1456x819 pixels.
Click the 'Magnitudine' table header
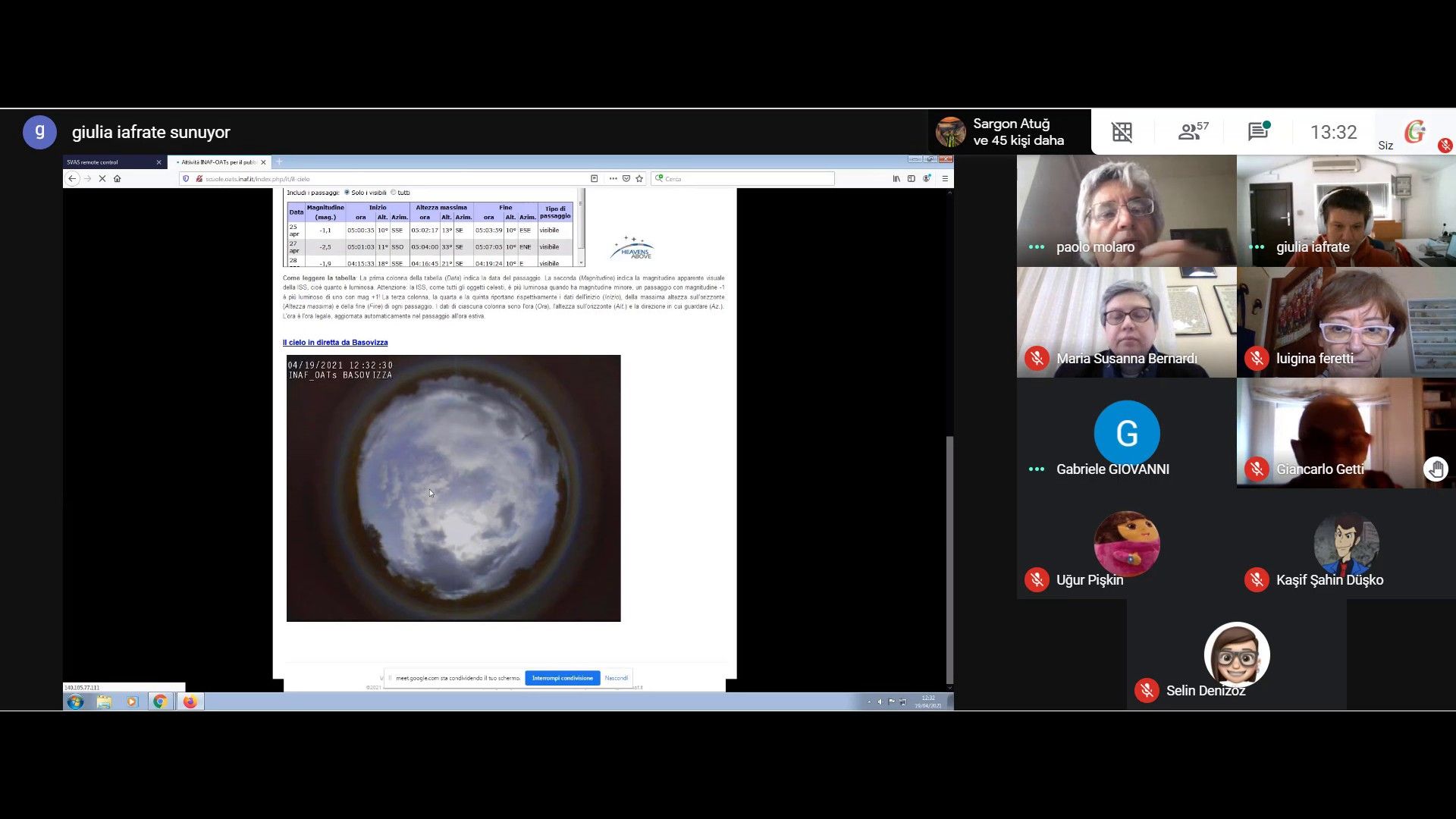[325, 212]
